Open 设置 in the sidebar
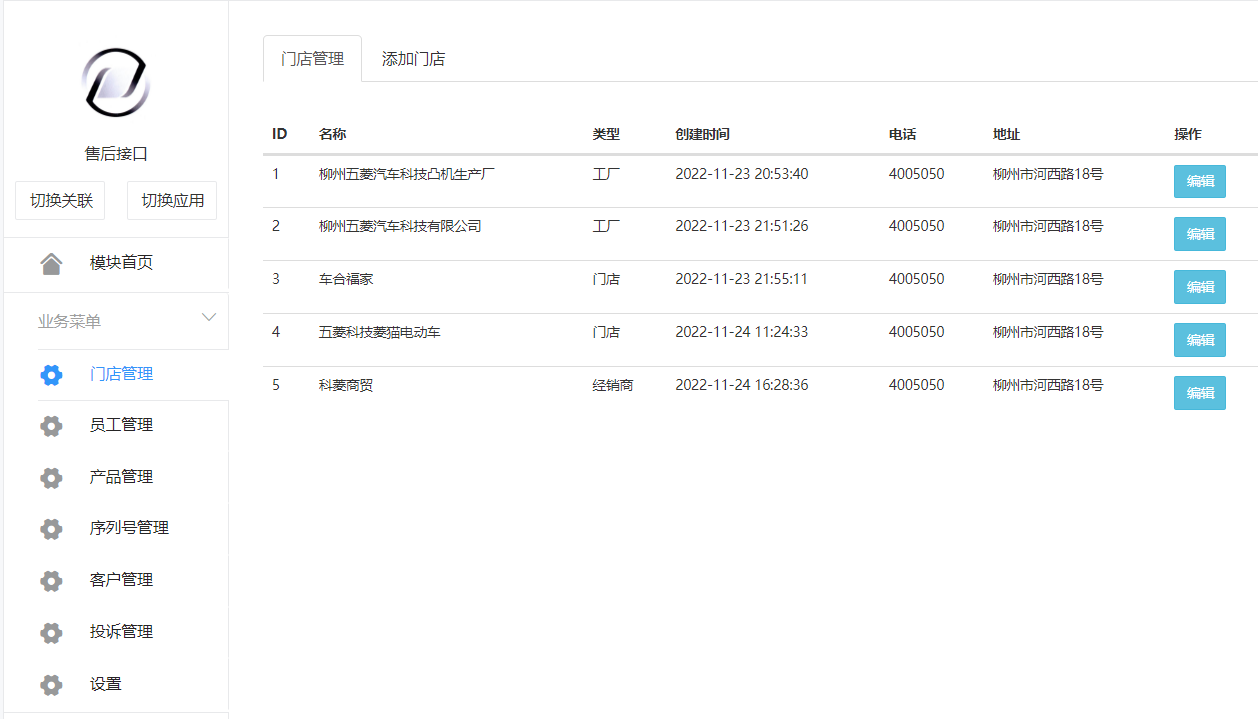 [105, 684]
